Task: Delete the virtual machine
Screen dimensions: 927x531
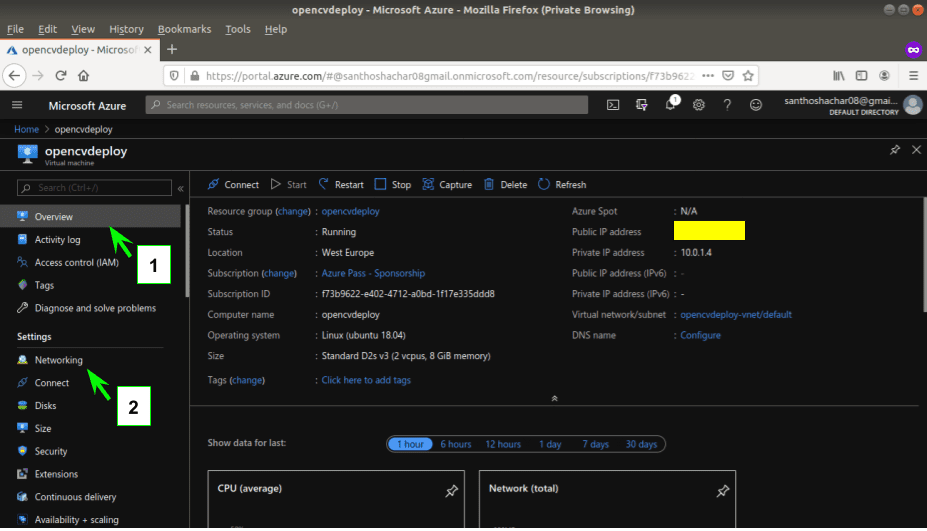Action: click(505, 184)
